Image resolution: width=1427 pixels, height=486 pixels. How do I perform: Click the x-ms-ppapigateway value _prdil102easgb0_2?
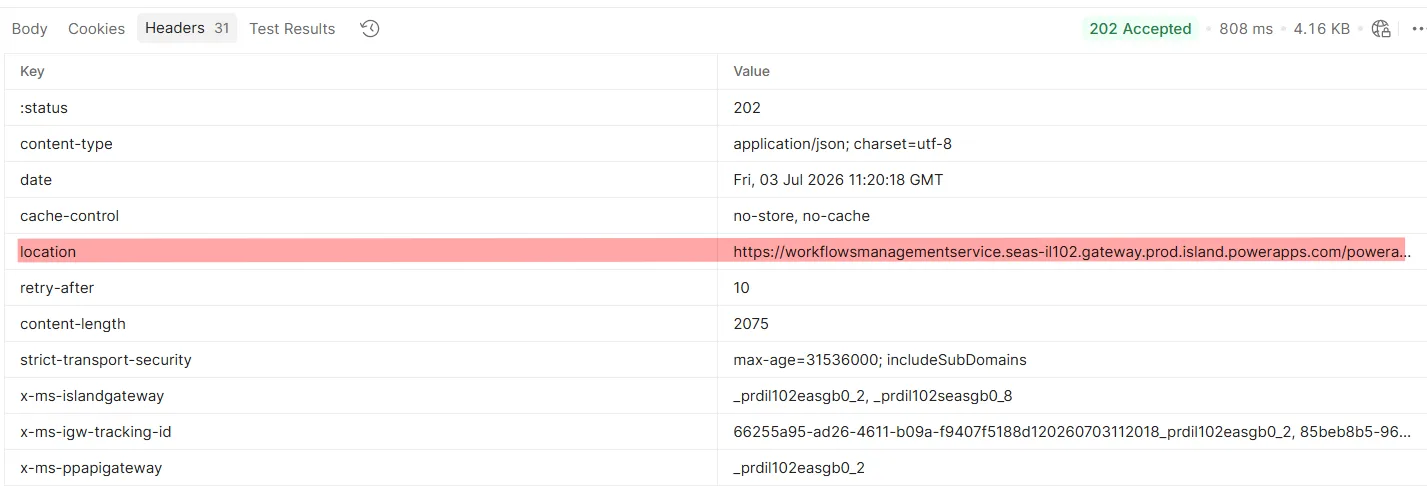799,468
